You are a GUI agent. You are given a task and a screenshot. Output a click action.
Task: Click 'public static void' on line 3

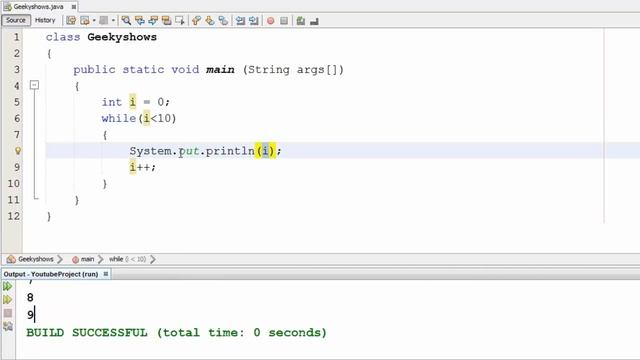coord(136,70)
